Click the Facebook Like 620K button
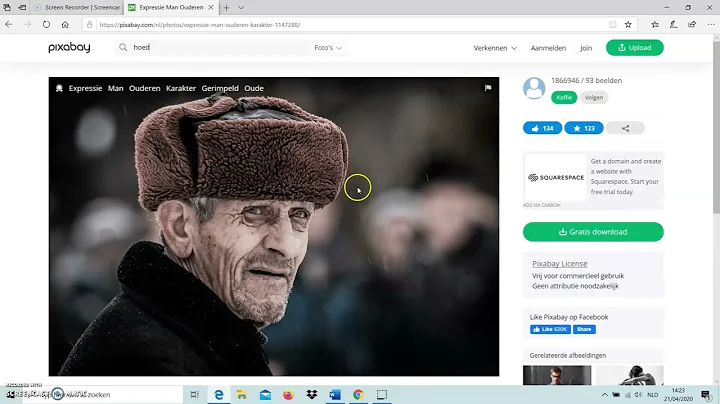The height and width of the screenshot is (404, 720). point(550,329)
